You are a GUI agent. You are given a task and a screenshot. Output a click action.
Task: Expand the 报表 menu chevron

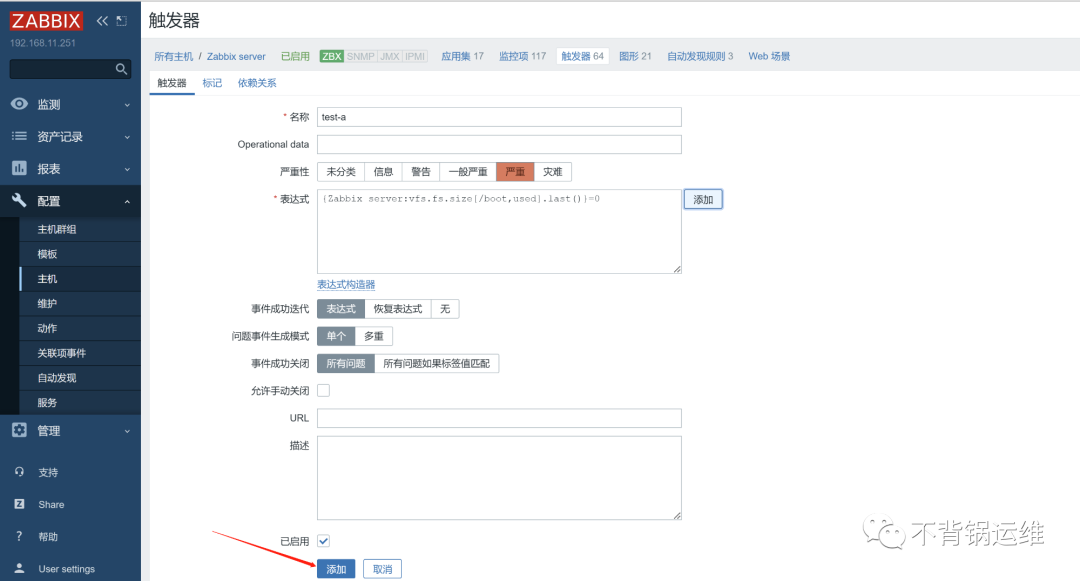point(127,168)
